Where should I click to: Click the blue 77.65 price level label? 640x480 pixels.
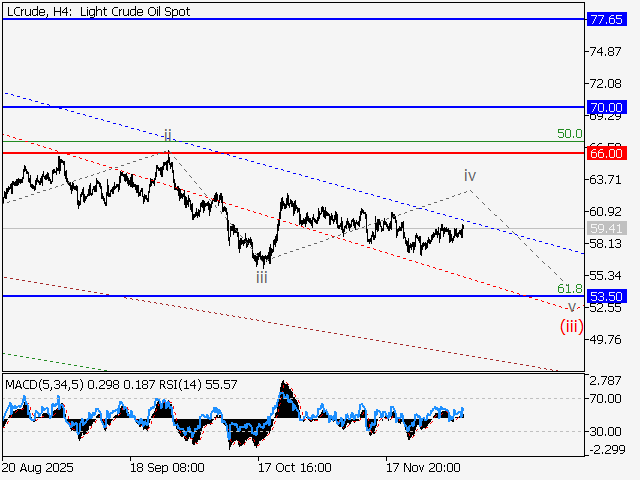coord(607,19)
